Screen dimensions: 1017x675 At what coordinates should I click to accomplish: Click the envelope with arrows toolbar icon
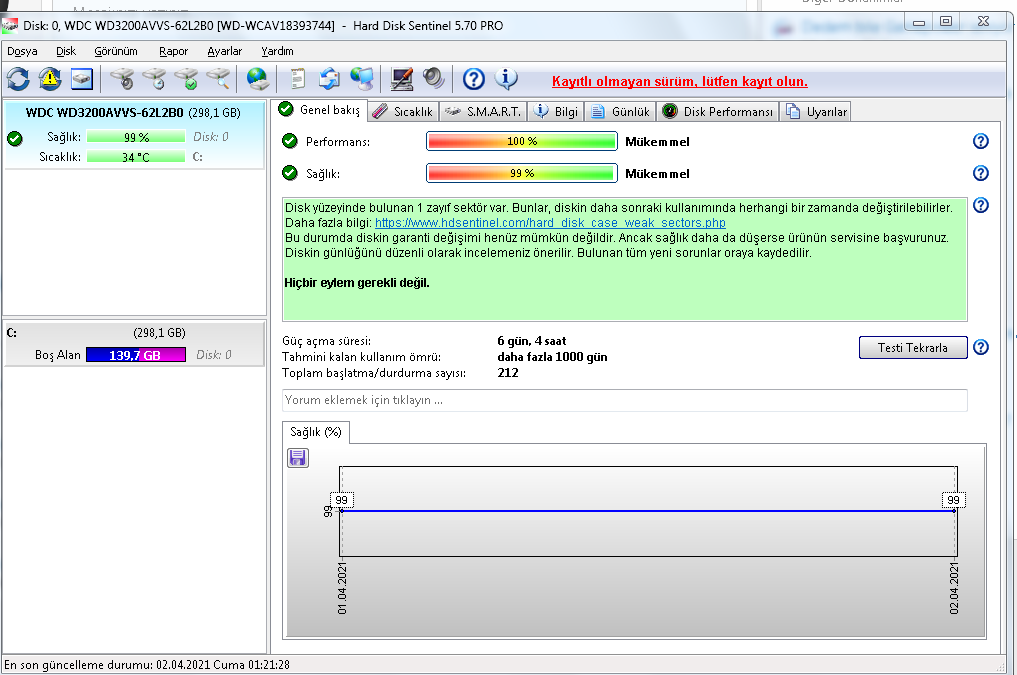[329, 80]
